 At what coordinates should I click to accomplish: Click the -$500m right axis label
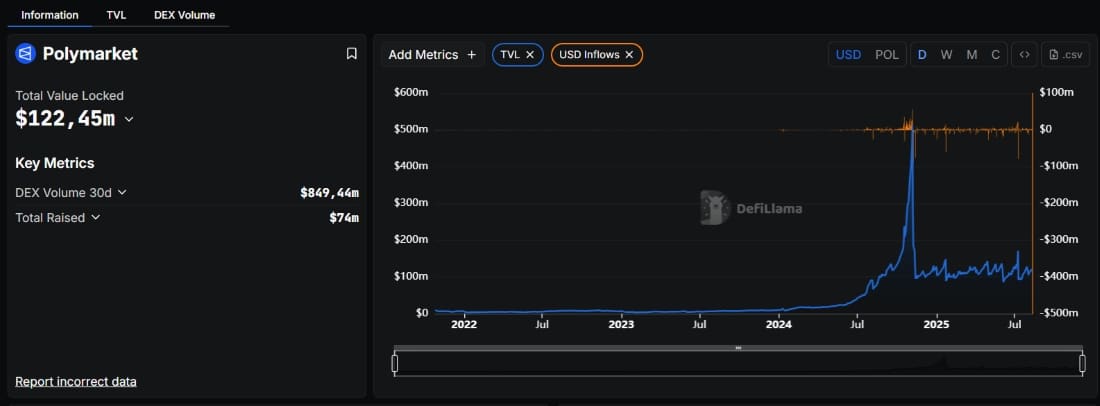[1059, 313]
